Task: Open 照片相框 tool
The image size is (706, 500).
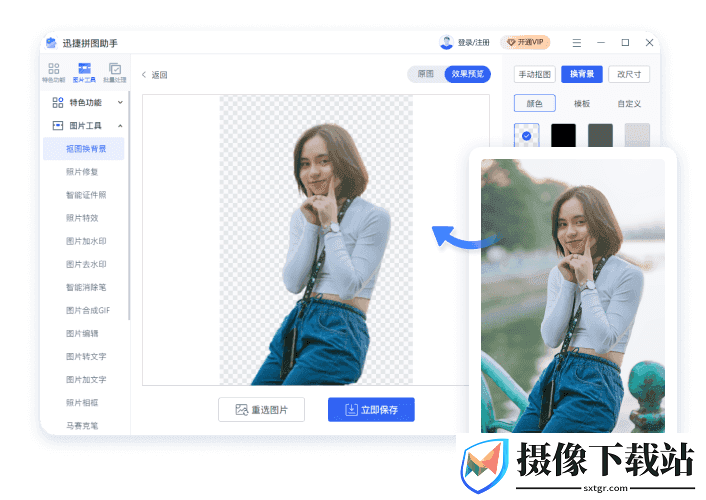Action: pos(82,402)
